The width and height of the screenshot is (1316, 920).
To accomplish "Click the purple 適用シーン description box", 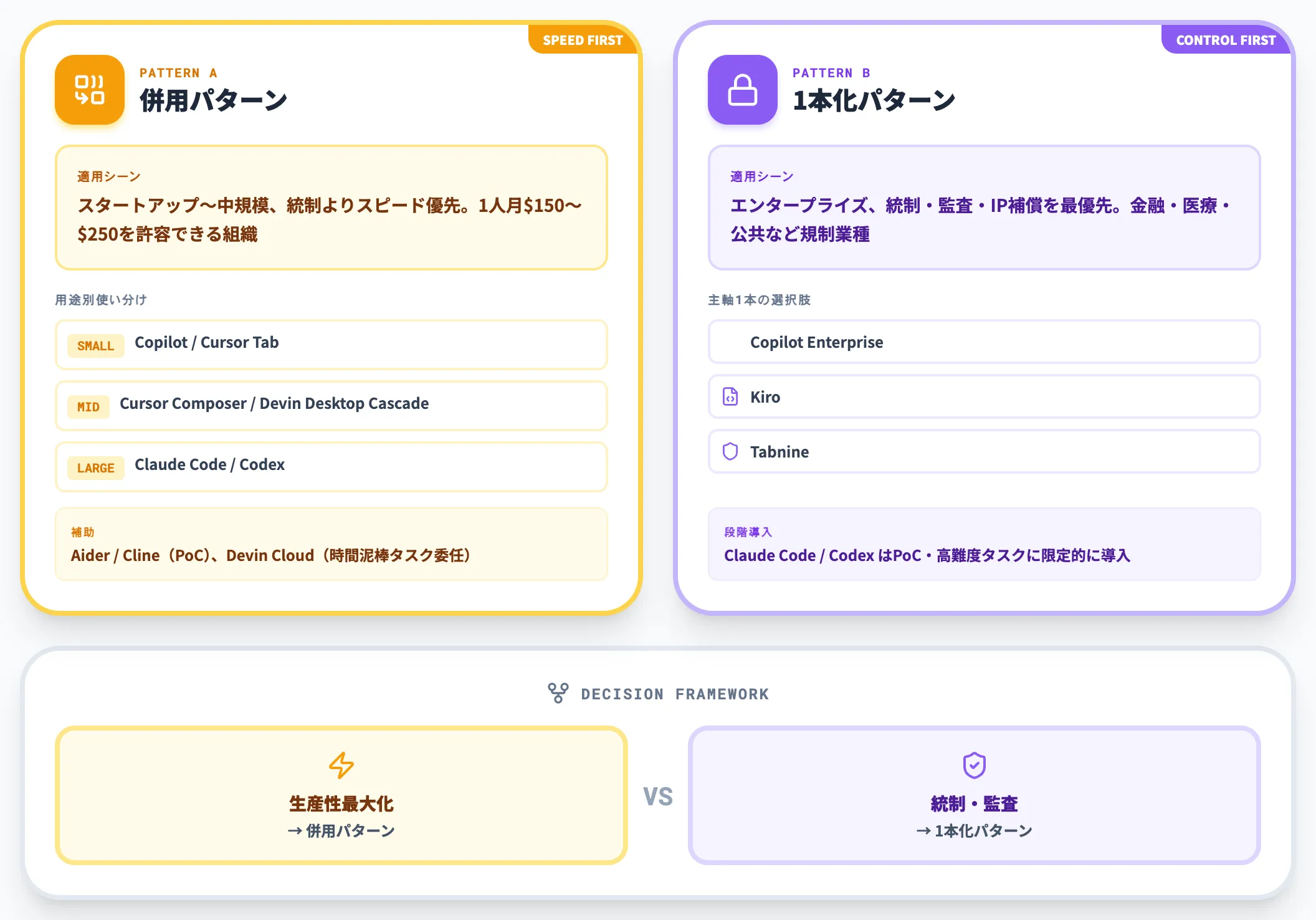I will click(985, 208).
